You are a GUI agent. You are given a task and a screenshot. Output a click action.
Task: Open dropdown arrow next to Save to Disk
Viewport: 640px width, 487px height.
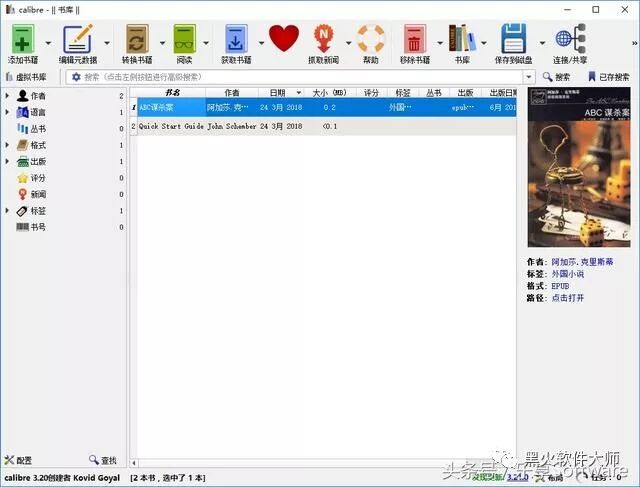[542, 42]
